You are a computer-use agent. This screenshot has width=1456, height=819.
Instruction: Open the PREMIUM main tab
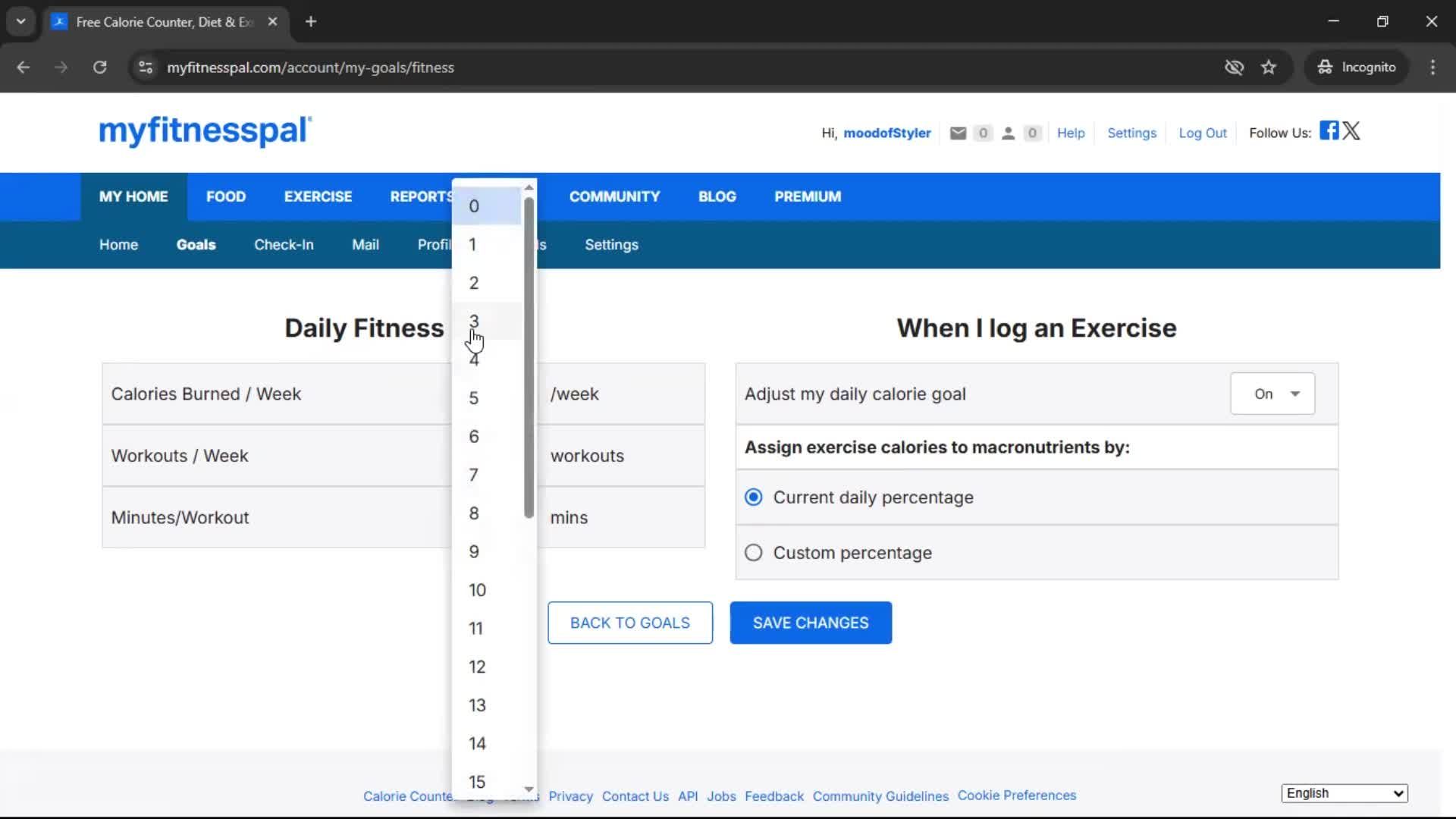click(808, 196)
